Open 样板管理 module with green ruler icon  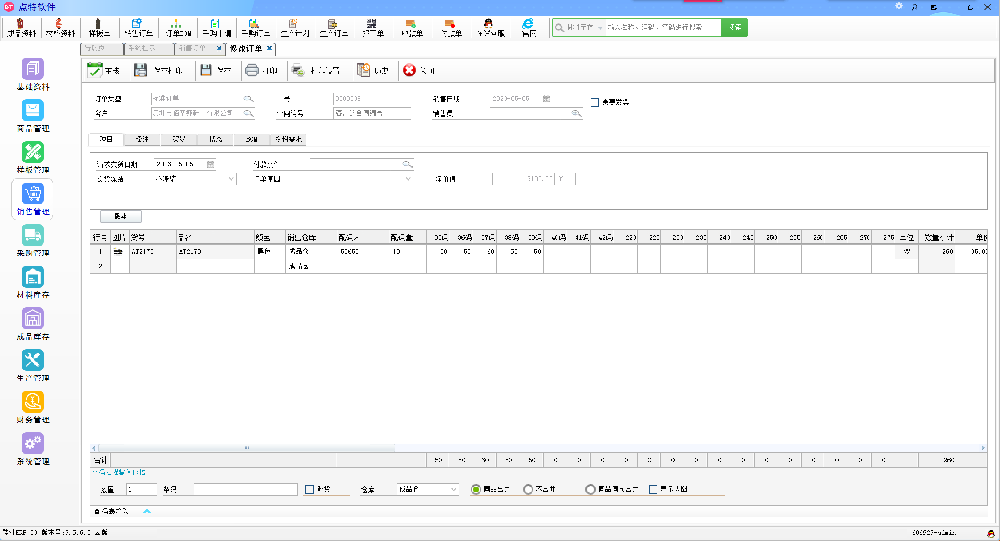(33, 158)
